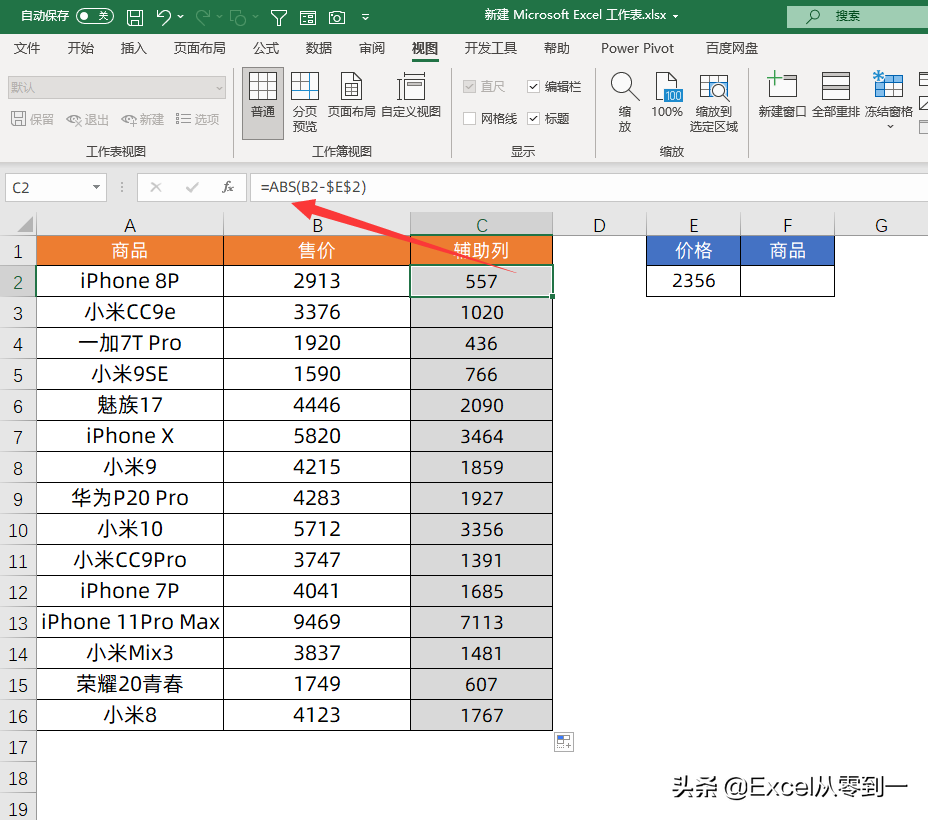Toggle the 编辑栏 checkbox

(x=533, y=87)
